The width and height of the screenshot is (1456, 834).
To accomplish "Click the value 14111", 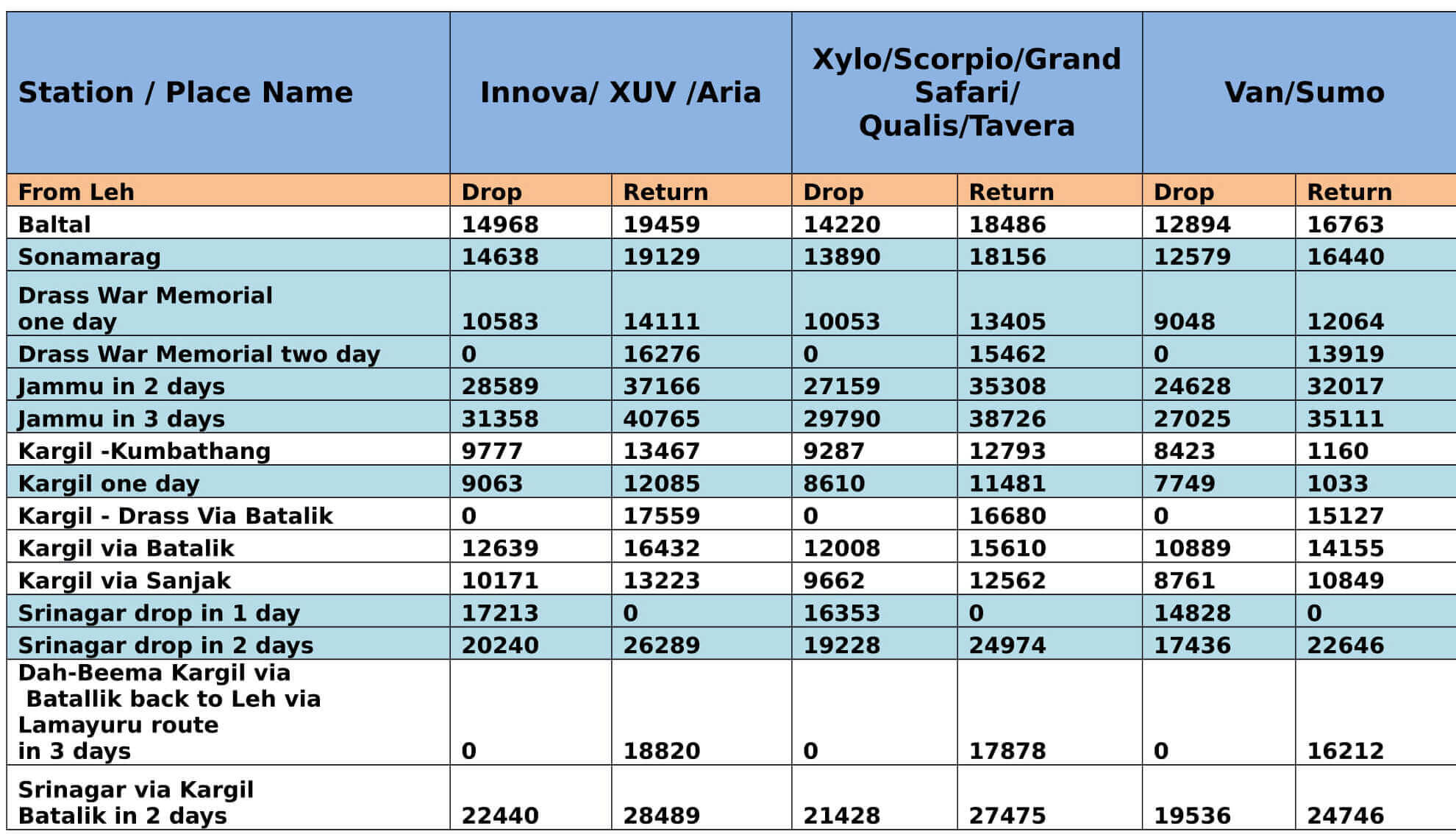I will coord(662,321).
